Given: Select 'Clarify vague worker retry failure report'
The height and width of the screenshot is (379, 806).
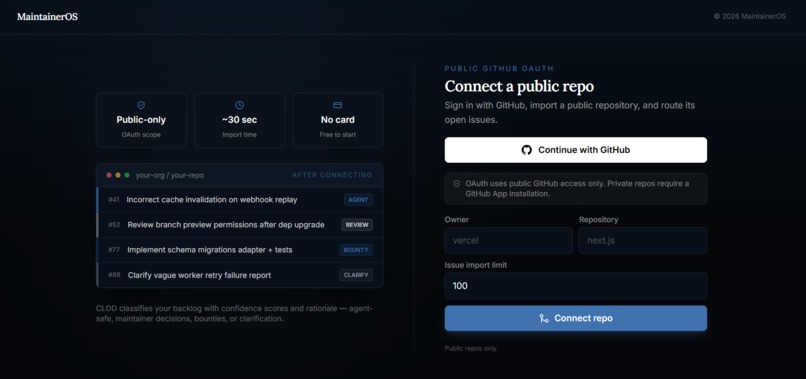Looking at the screenshot, I should [199, 275].
